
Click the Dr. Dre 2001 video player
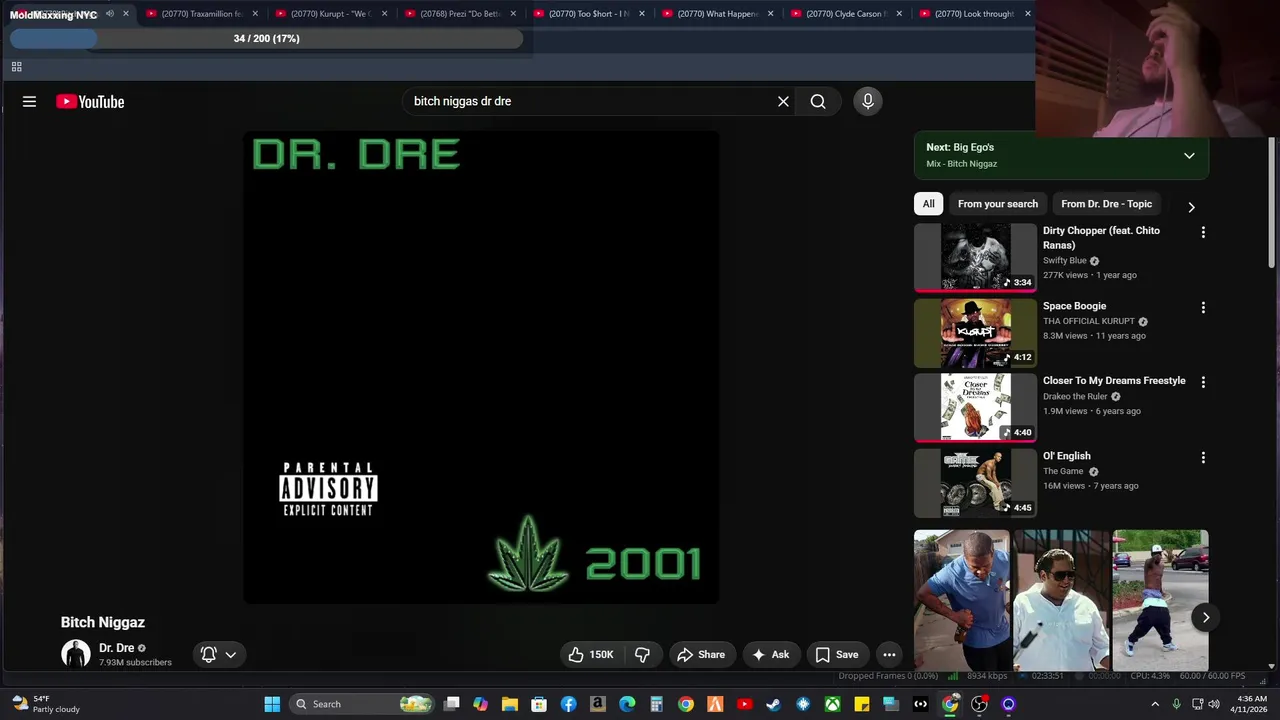pos(481,367)
